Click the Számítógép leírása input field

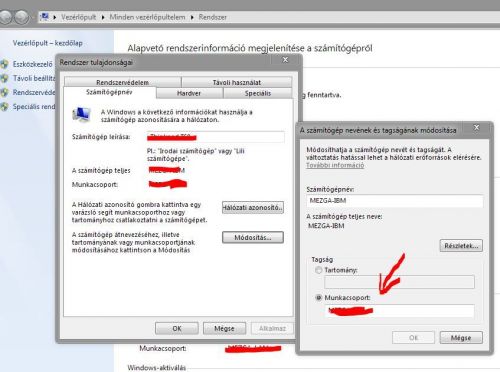[x=216, y=137]
